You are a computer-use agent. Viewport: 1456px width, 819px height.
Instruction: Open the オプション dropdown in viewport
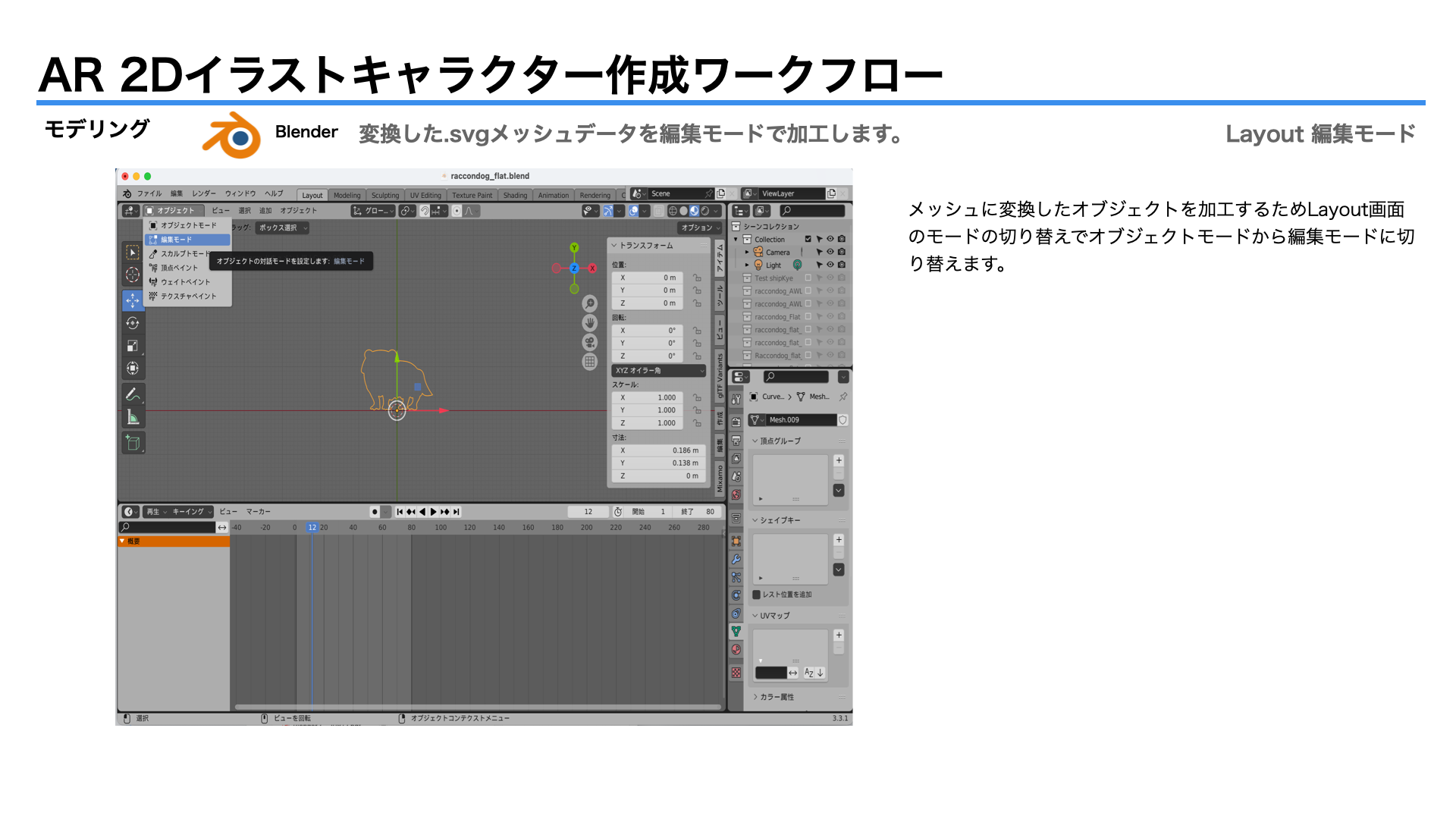700,227
